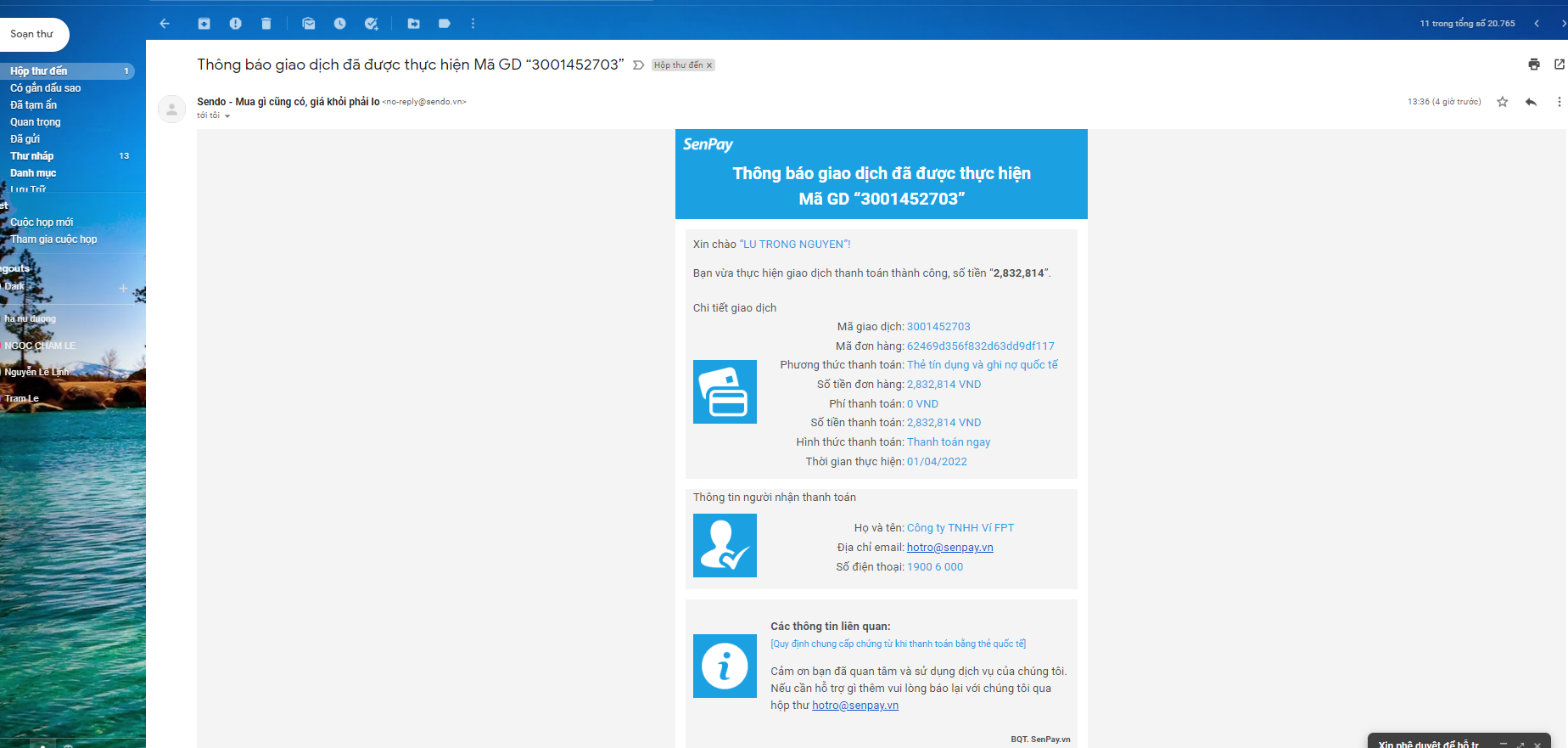Click the SenPay logo in the email header
Image resolution: width=1568 pixels, height=748 pixels.
pyautogui.click(x=708, y=144)
